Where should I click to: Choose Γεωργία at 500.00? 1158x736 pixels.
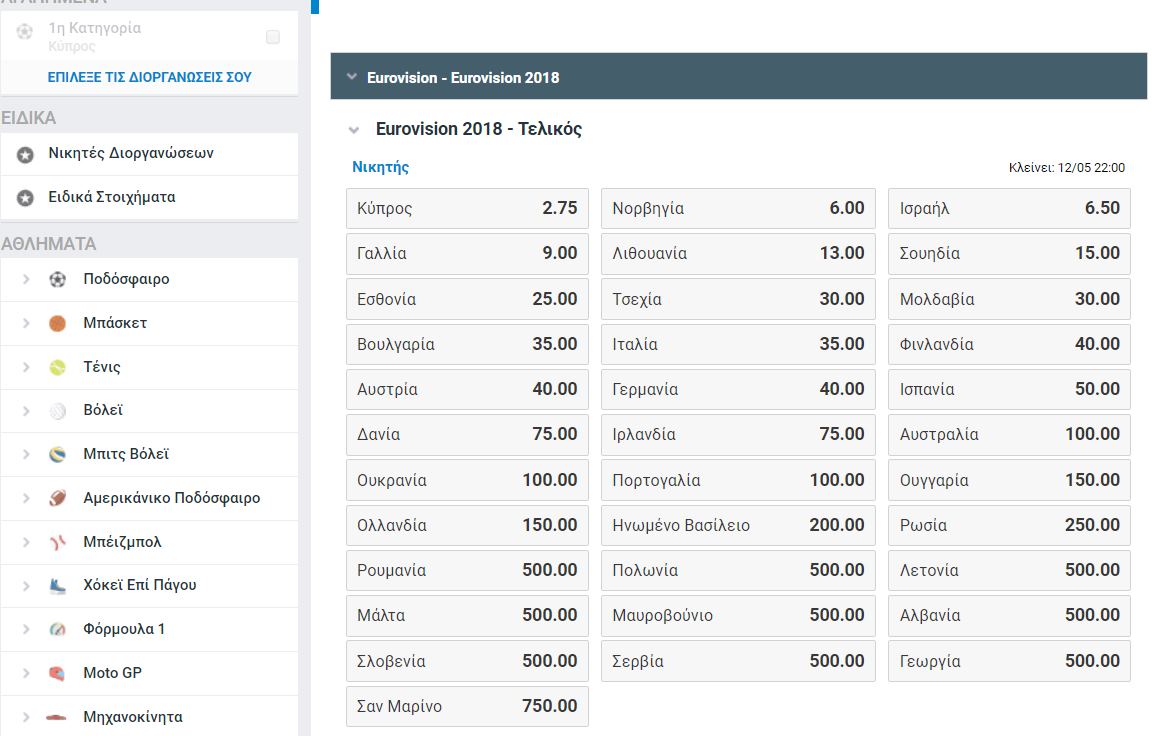pos(1009,661)
